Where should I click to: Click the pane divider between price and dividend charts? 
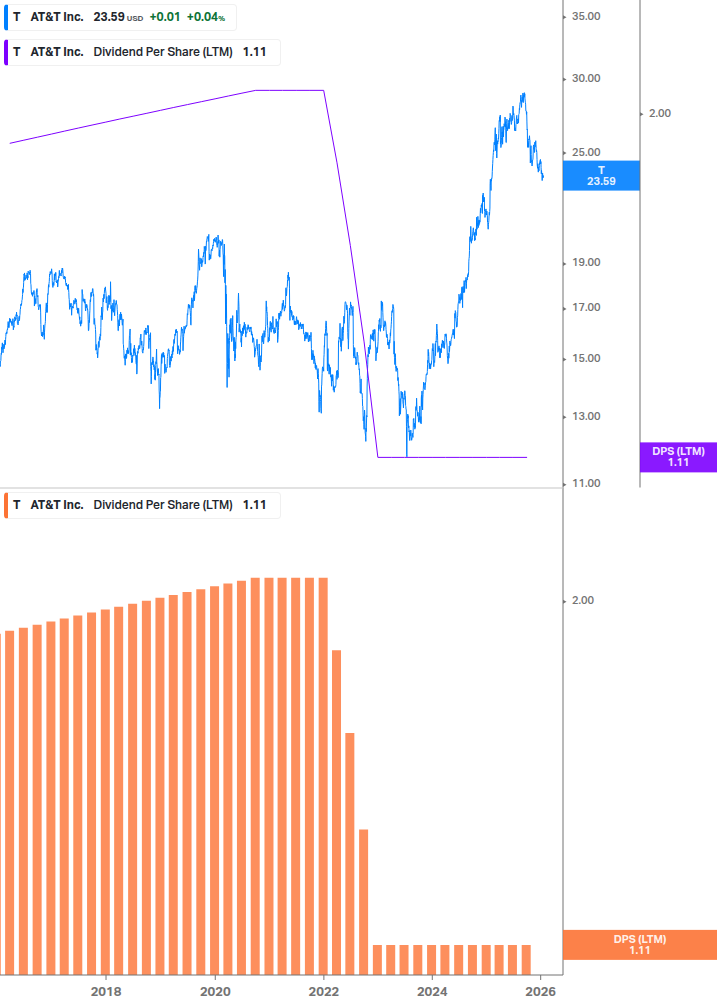[280, 489]
